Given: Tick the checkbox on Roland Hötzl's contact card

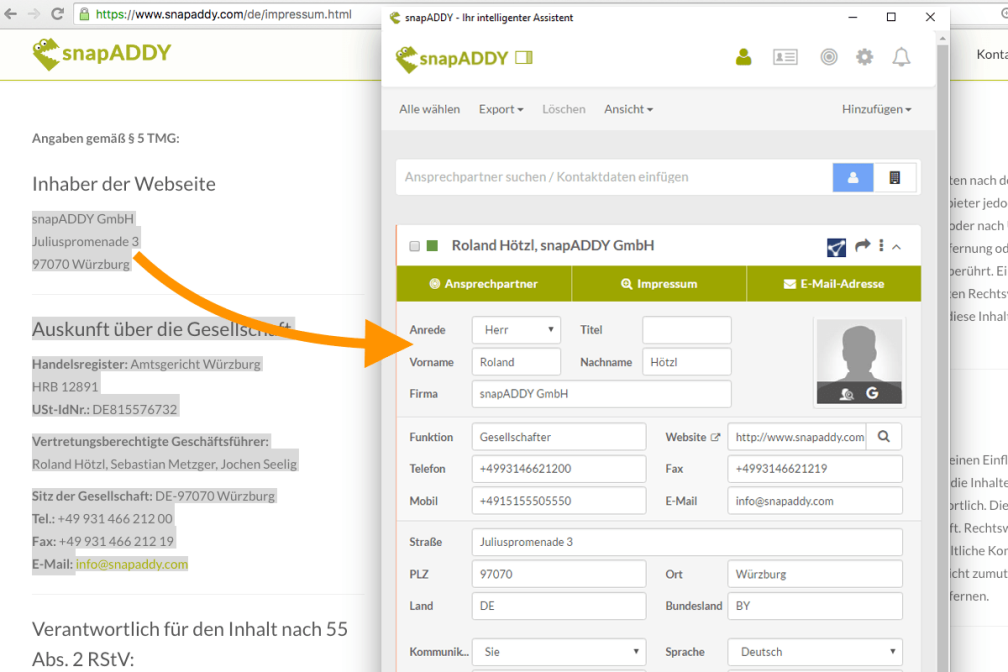Looking at the screenshot, I should 414,245.
